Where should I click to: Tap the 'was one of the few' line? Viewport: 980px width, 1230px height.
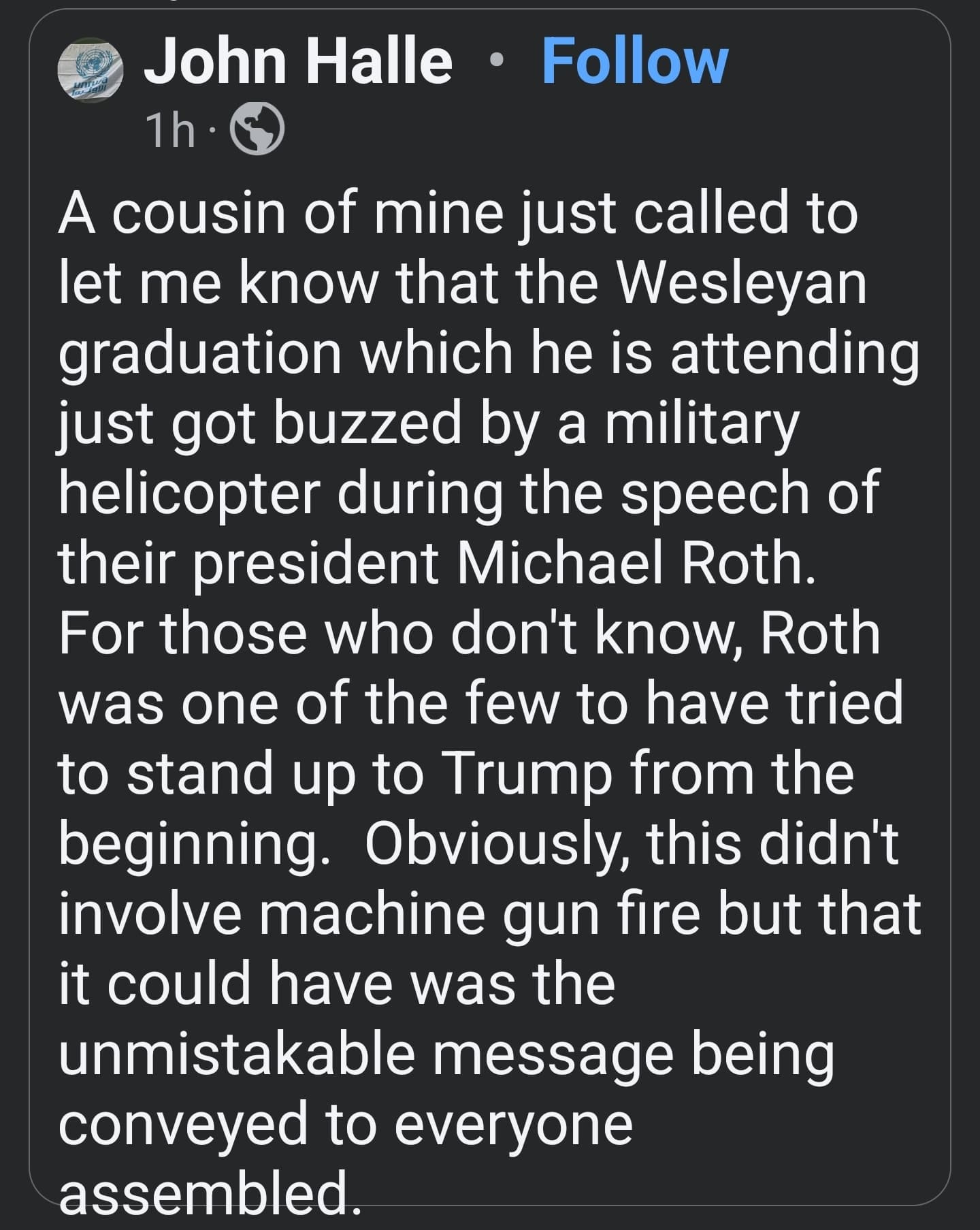click(481, 705)
